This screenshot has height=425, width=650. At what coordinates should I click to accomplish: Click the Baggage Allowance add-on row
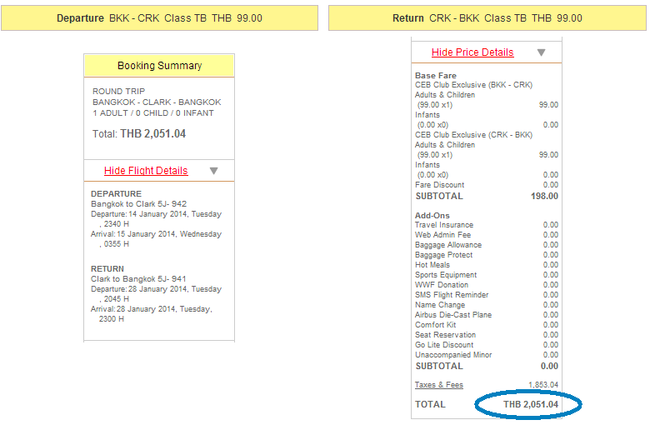point(487,245)
